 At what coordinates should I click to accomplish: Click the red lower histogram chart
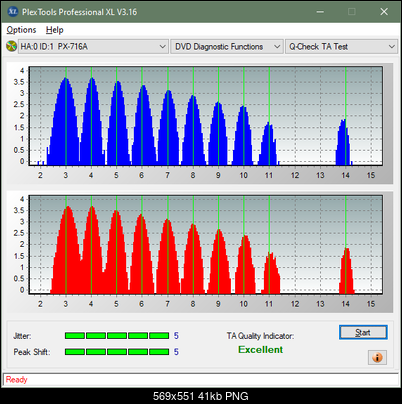click(x=206, y=244)
